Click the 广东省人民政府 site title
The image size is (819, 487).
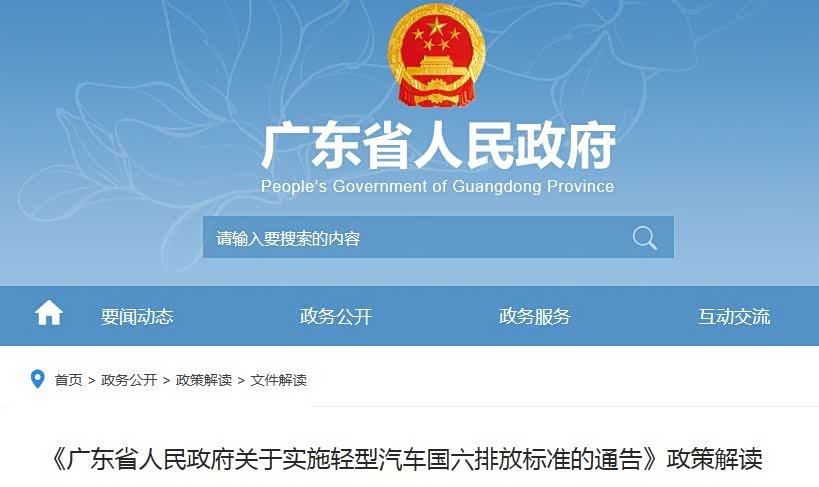438,146
